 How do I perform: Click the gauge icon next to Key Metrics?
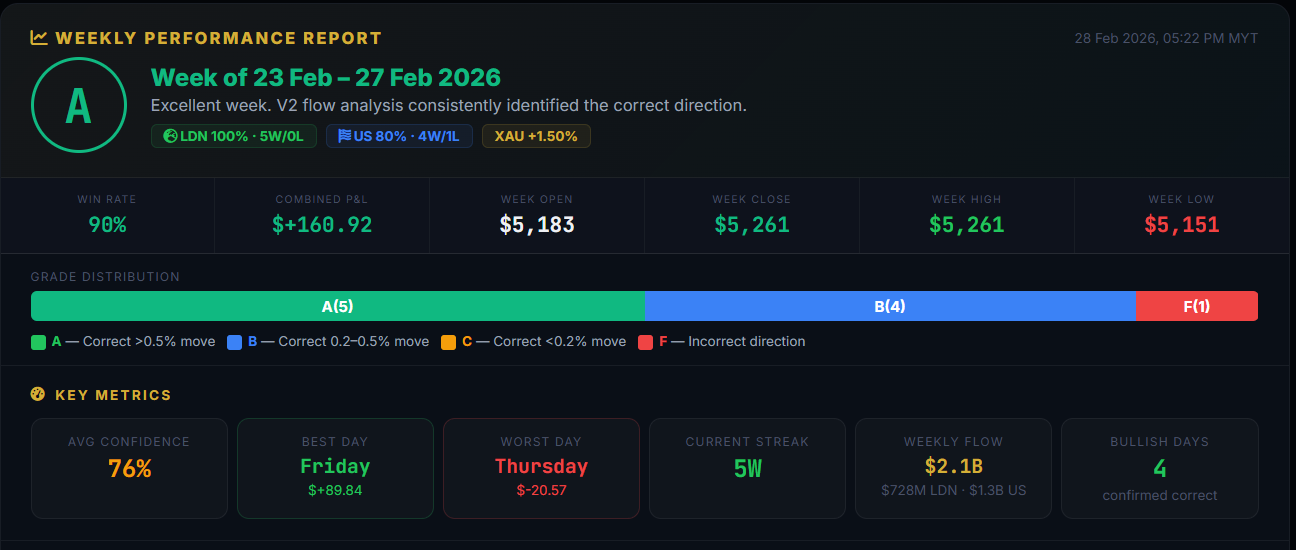[39, 395]
